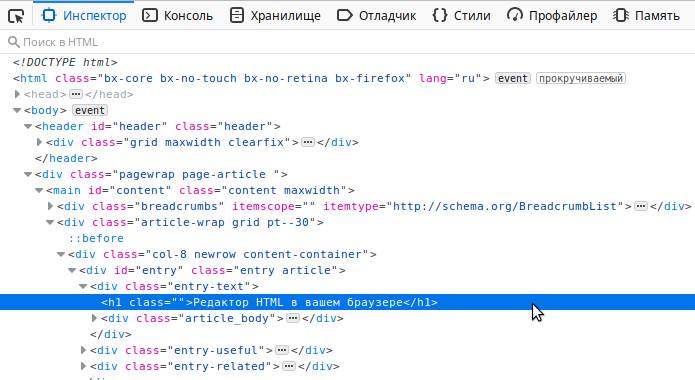Image resolution: width=695 pixels, height=380 pixels.
Task: Open the Профайлер performance panel icon
Action: [x=515, y=16]
